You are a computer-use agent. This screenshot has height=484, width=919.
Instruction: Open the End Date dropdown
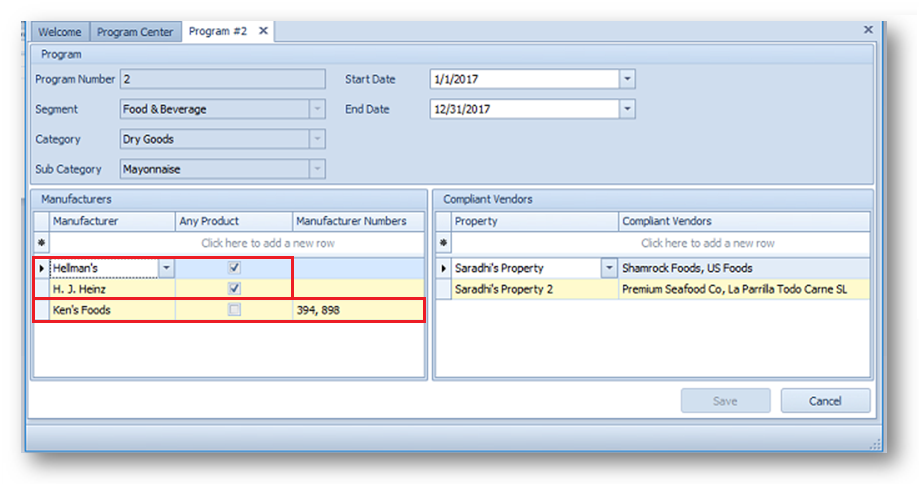click(x=626, y=109)
